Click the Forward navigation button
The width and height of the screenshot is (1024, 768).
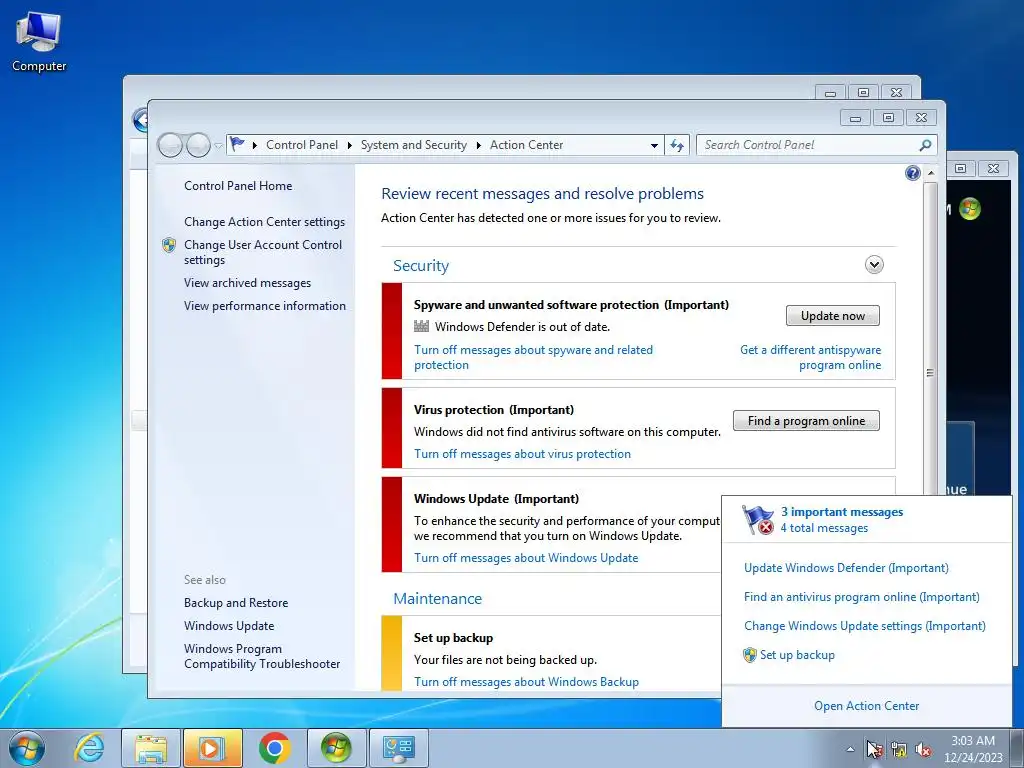click(x=198, y=145)
